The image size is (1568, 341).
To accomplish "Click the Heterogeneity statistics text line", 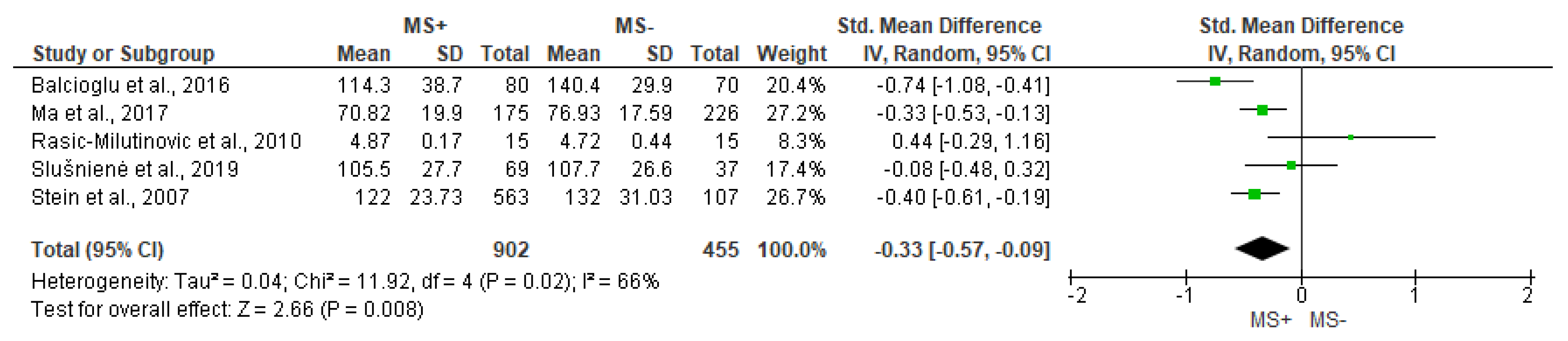I will pyautogui.click(x=344, y=281).
